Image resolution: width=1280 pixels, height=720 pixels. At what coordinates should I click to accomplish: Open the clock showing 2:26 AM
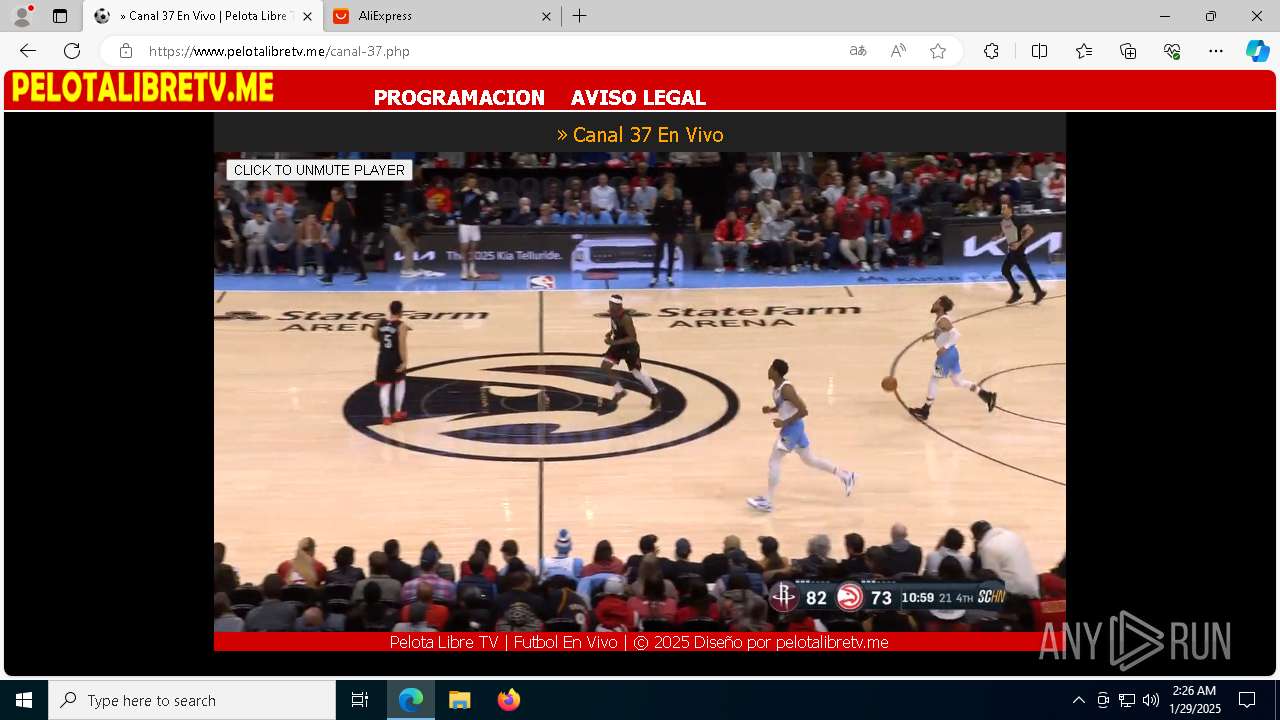[1195, 700]
